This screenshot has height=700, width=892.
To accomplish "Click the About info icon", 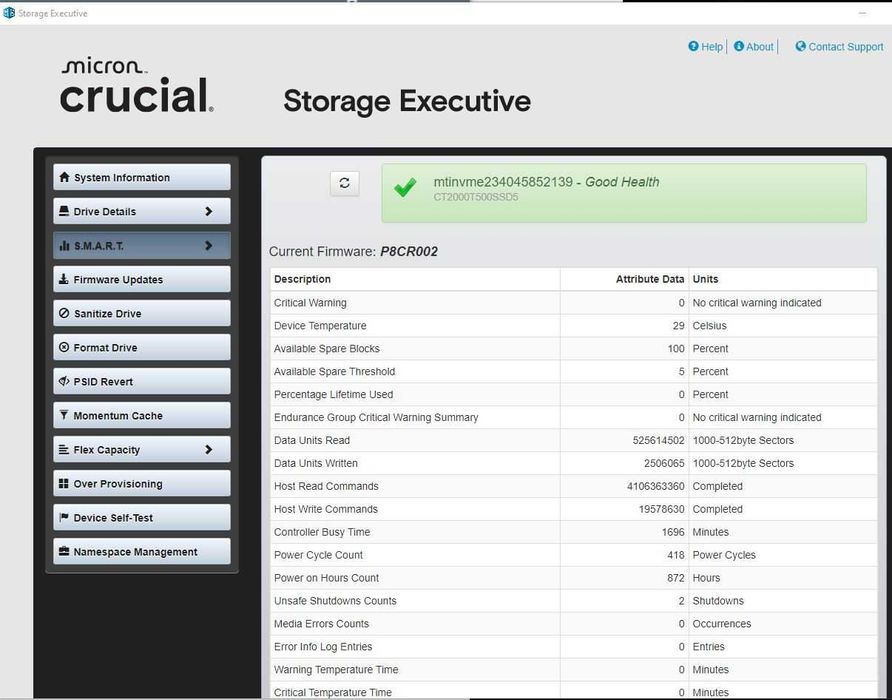I will click(738, 46).
